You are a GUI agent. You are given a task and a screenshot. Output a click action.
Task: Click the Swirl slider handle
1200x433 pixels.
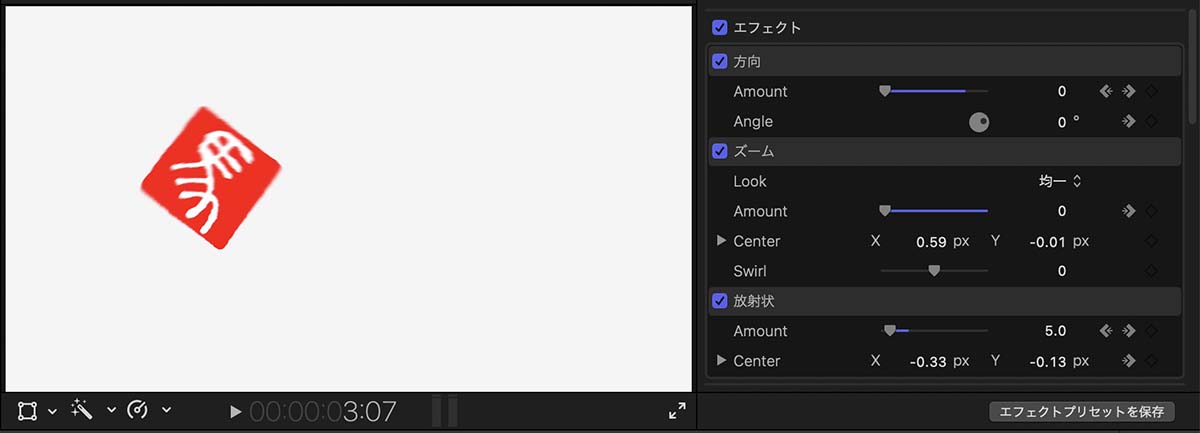pyautogui.click(x=934, y=271)
